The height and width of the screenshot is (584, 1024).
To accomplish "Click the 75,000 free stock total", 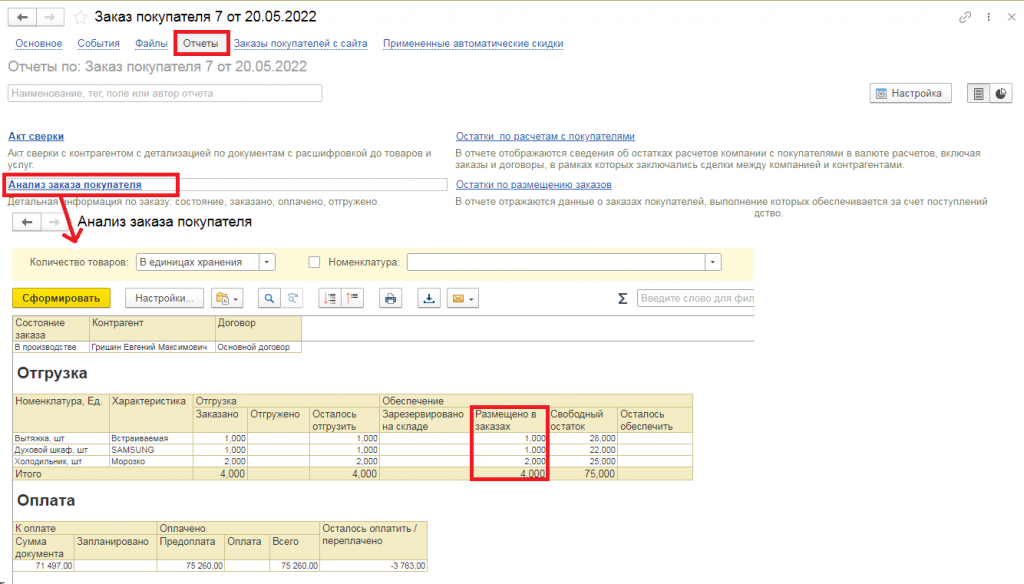I will click(583, 474).
